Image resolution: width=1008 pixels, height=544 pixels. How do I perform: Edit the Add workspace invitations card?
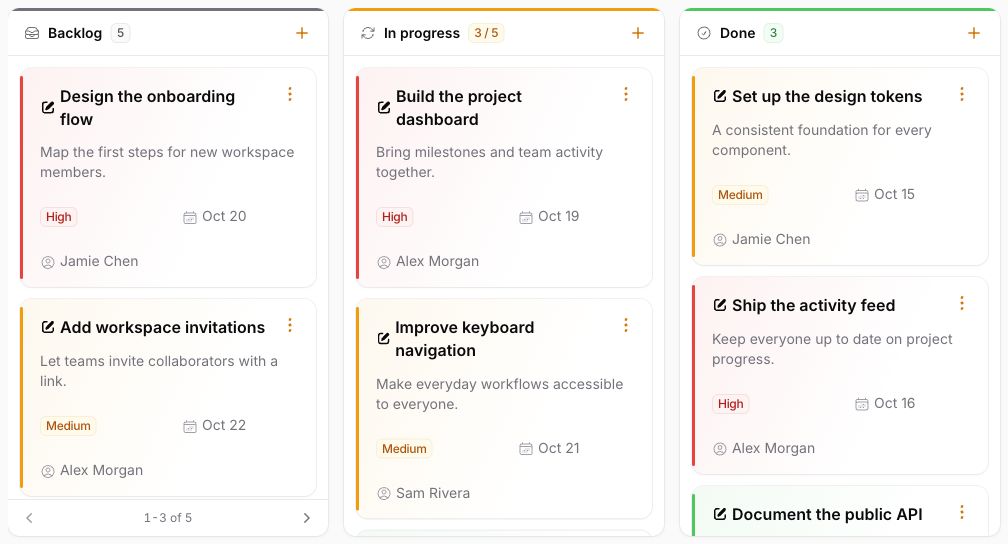[x=48, y=327]
